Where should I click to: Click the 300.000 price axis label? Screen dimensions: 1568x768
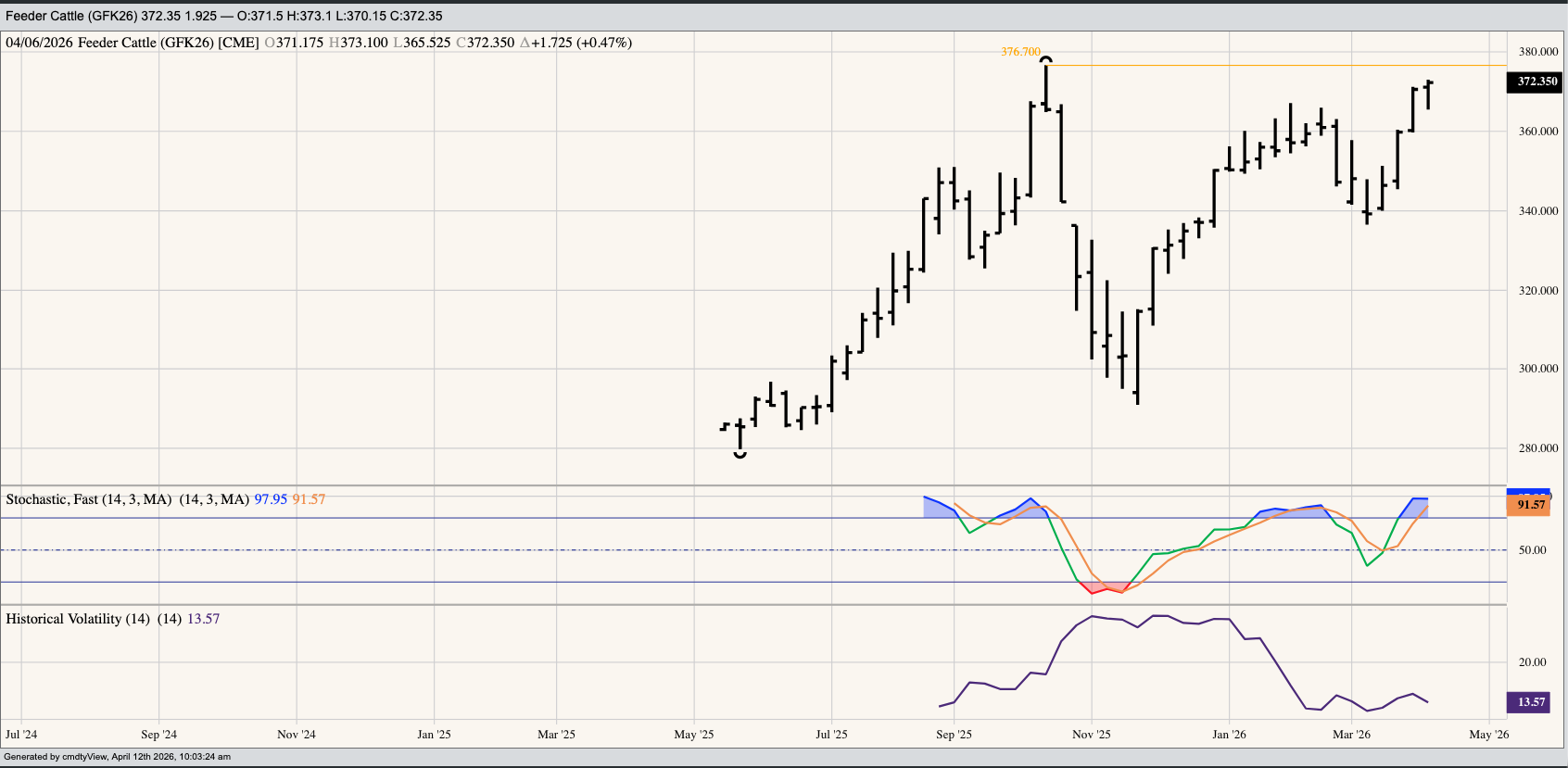point(1537,369)
